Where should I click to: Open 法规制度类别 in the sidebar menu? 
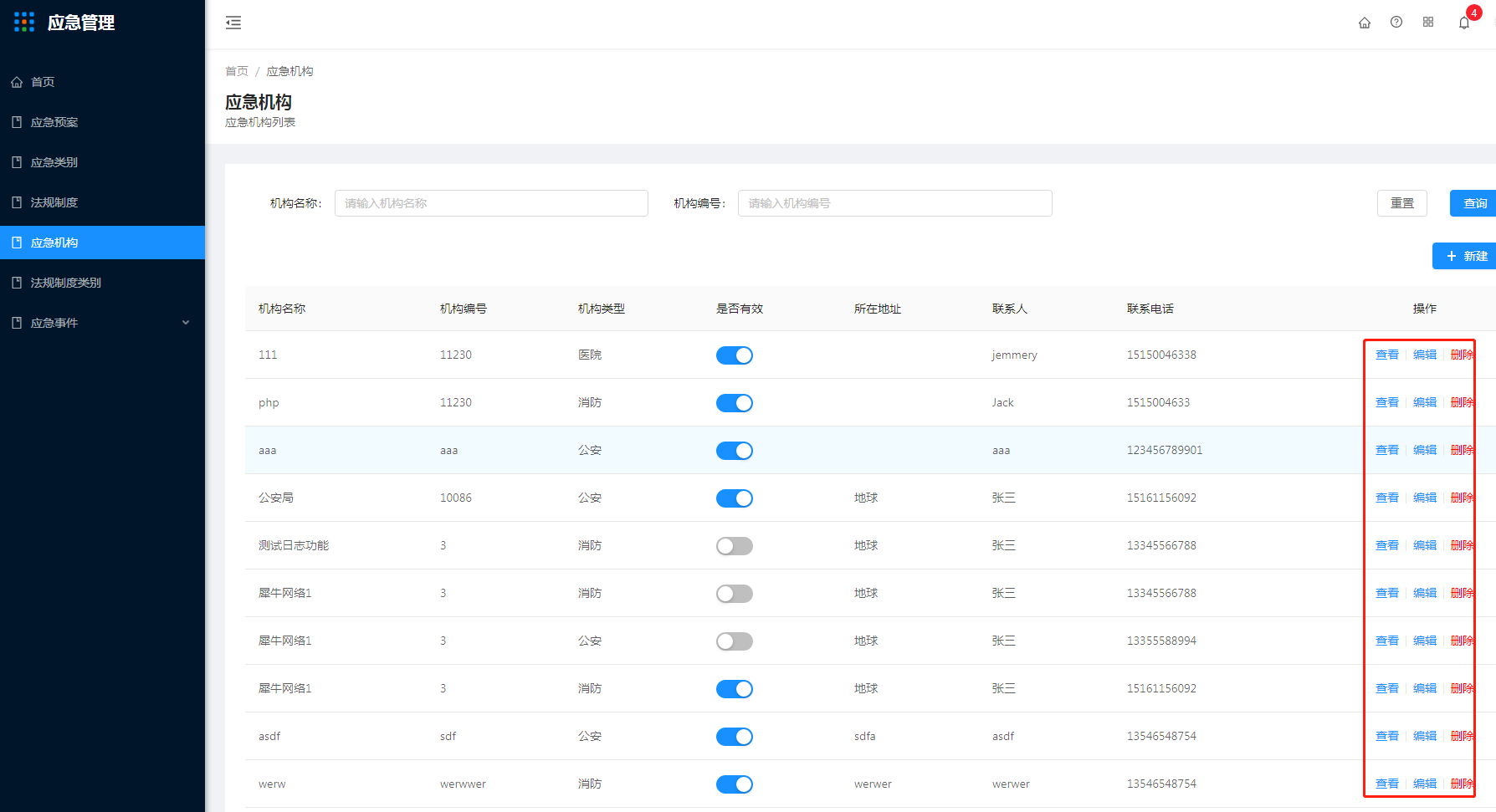pos(102,283)
